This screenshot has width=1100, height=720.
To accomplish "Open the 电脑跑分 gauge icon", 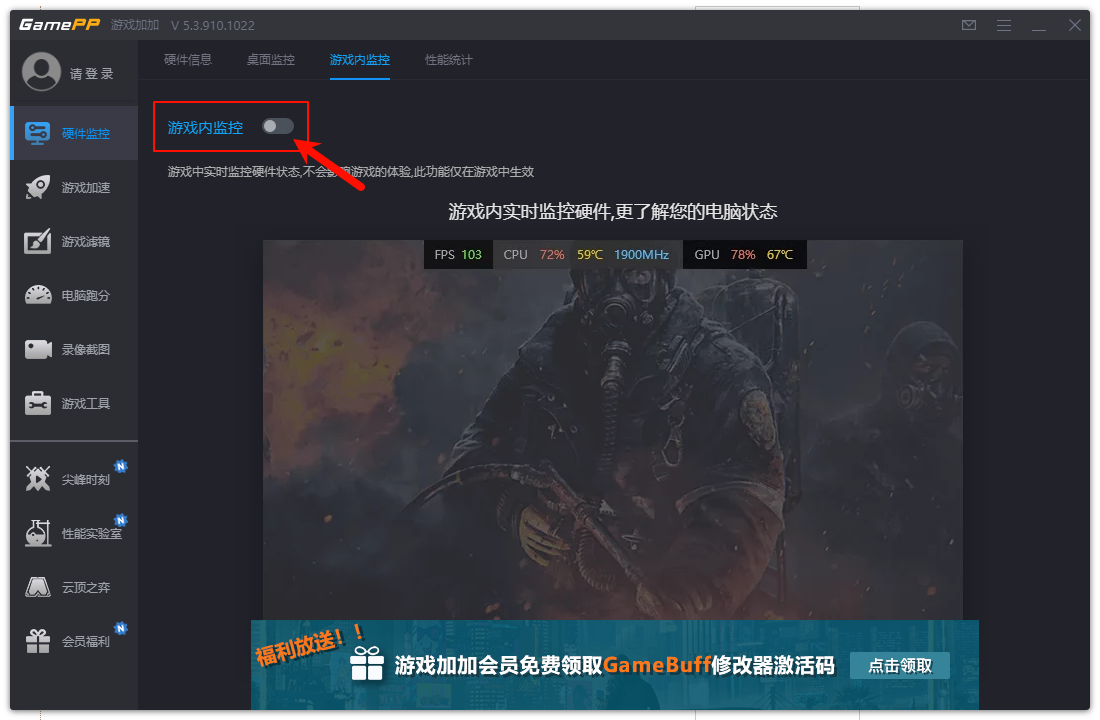I will pyautogui.click(x=38, y=295).
